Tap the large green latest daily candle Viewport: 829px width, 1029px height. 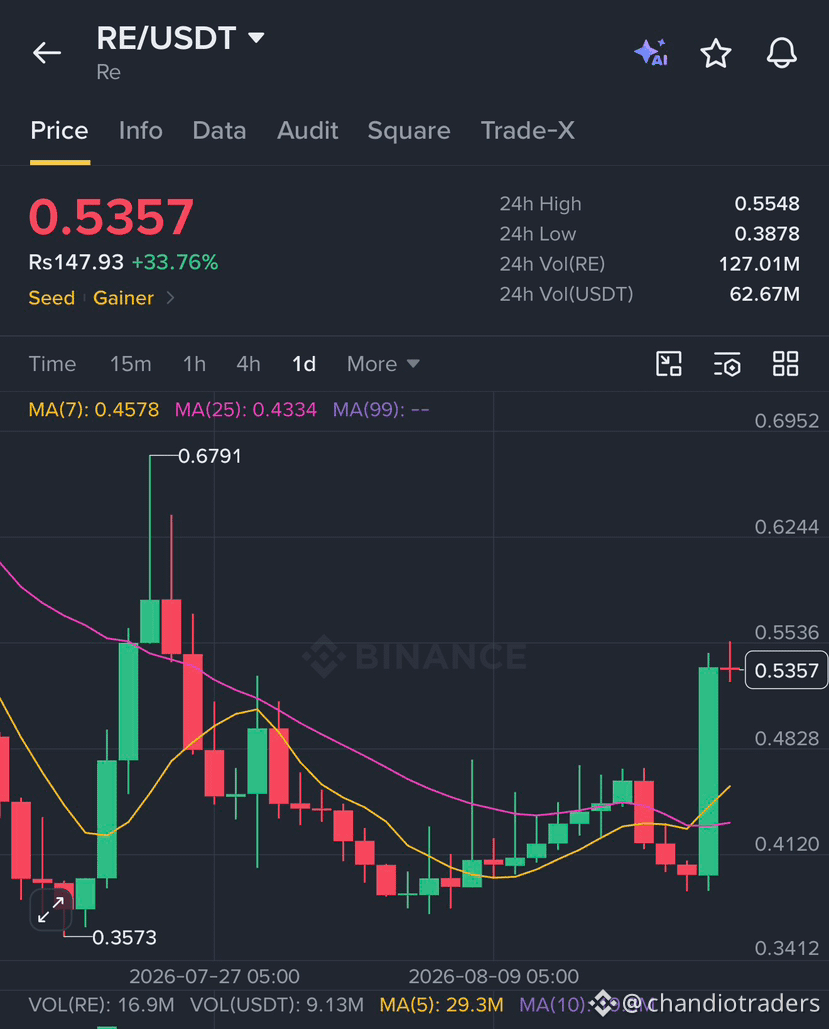click(708, 771)
